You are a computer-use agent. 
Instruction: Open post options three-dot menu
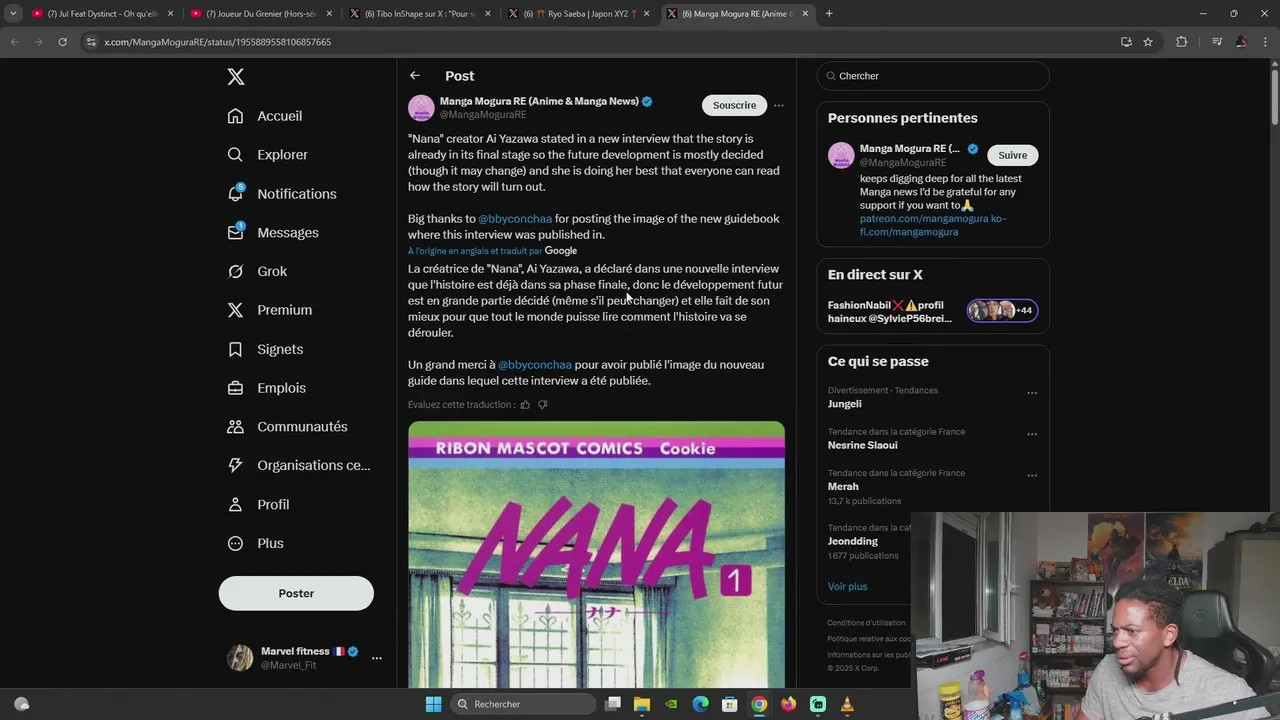click(x=778, y=105)
